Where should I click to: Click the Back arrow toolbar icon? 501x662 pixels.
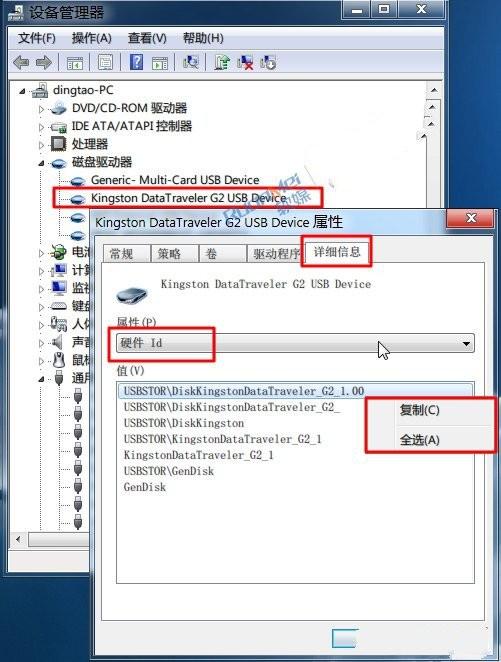pos(21,63)
